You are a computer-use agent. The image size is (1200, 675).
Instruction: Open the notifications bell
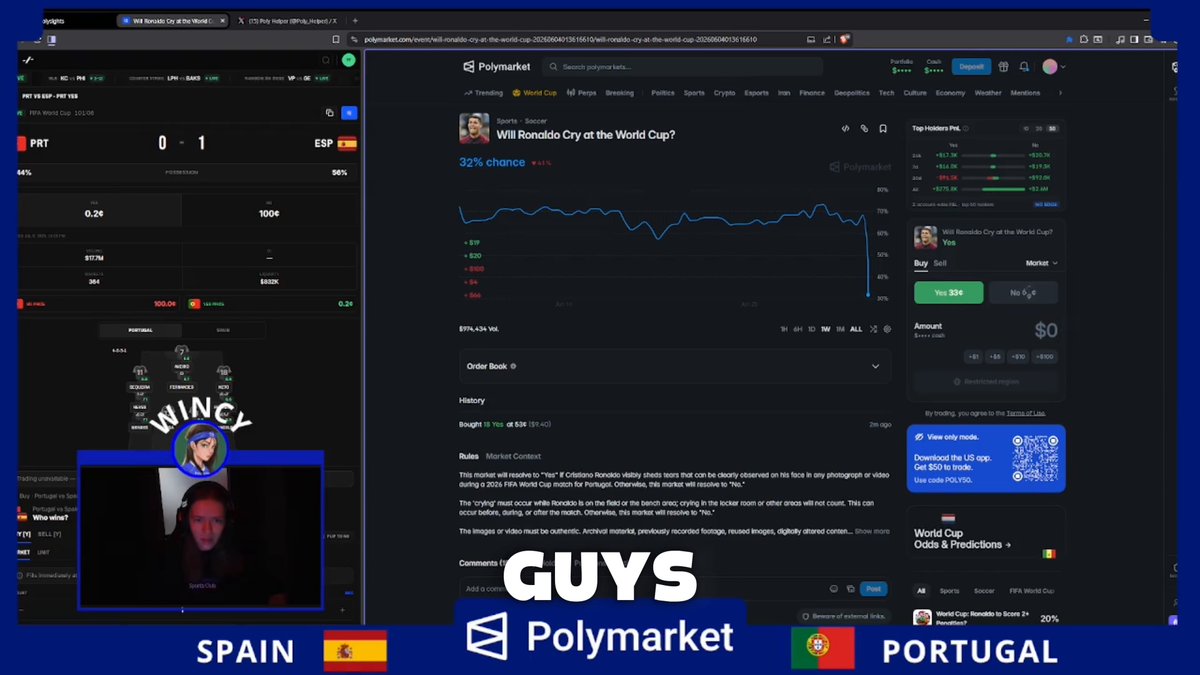(1024, 67)
